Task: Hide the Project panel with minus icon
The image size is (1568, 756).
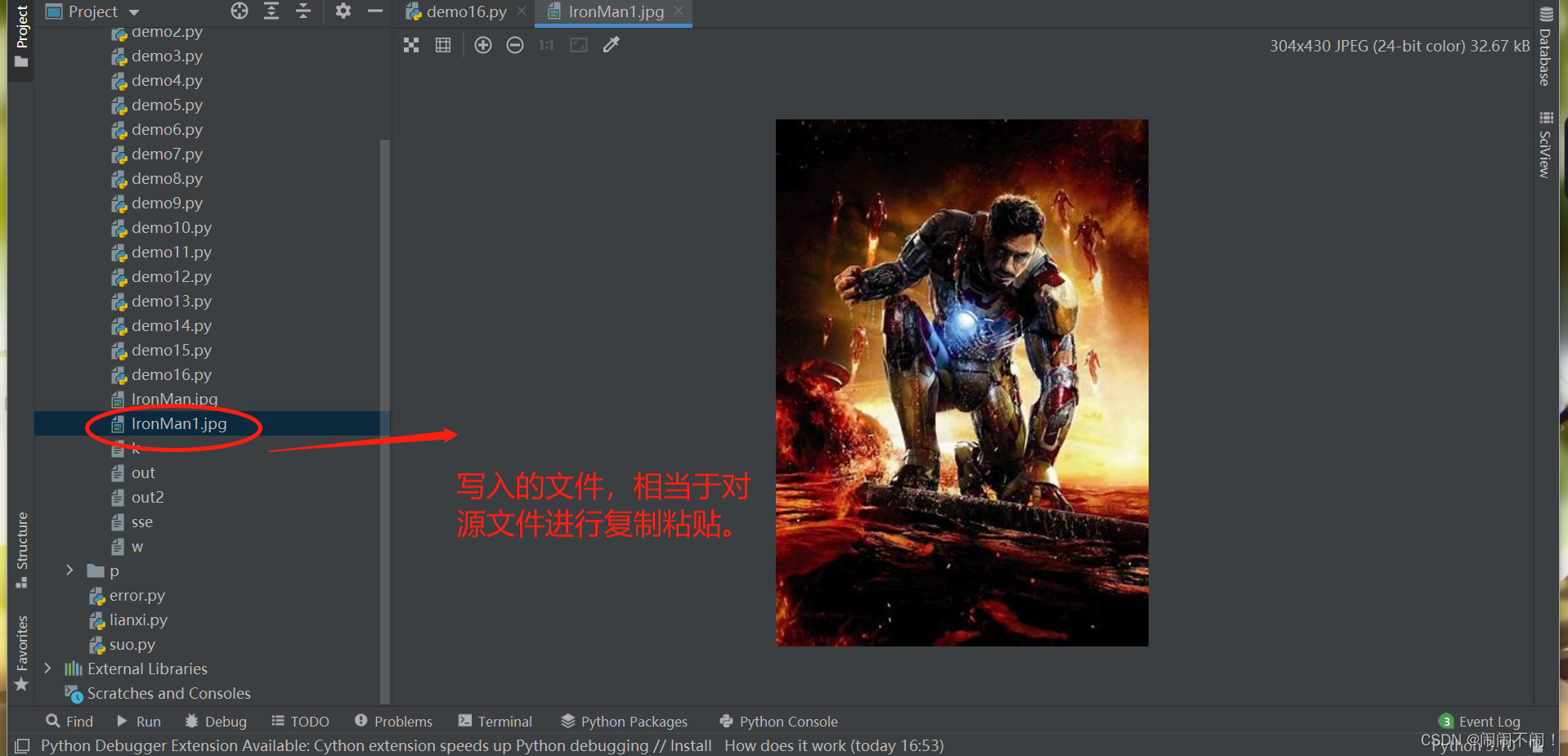Action: [374, 11]
